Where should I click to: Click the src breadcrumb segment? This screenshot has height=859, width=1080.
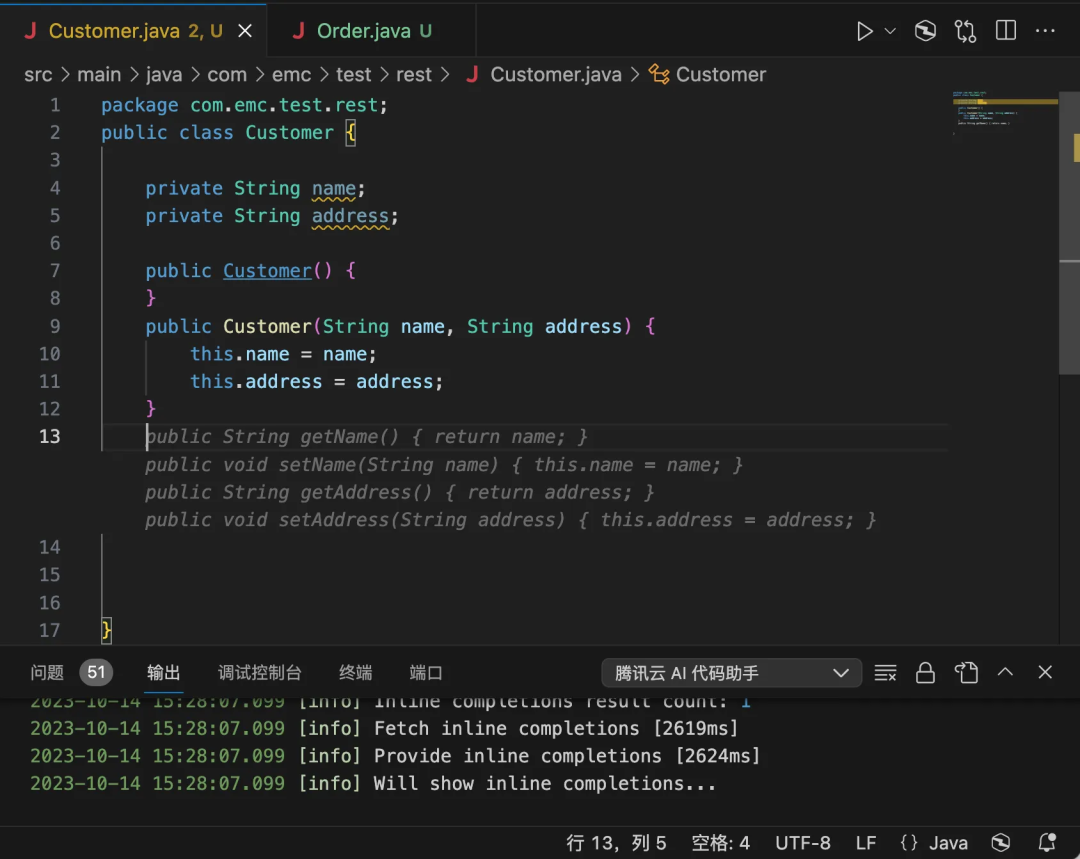point(38,74)
